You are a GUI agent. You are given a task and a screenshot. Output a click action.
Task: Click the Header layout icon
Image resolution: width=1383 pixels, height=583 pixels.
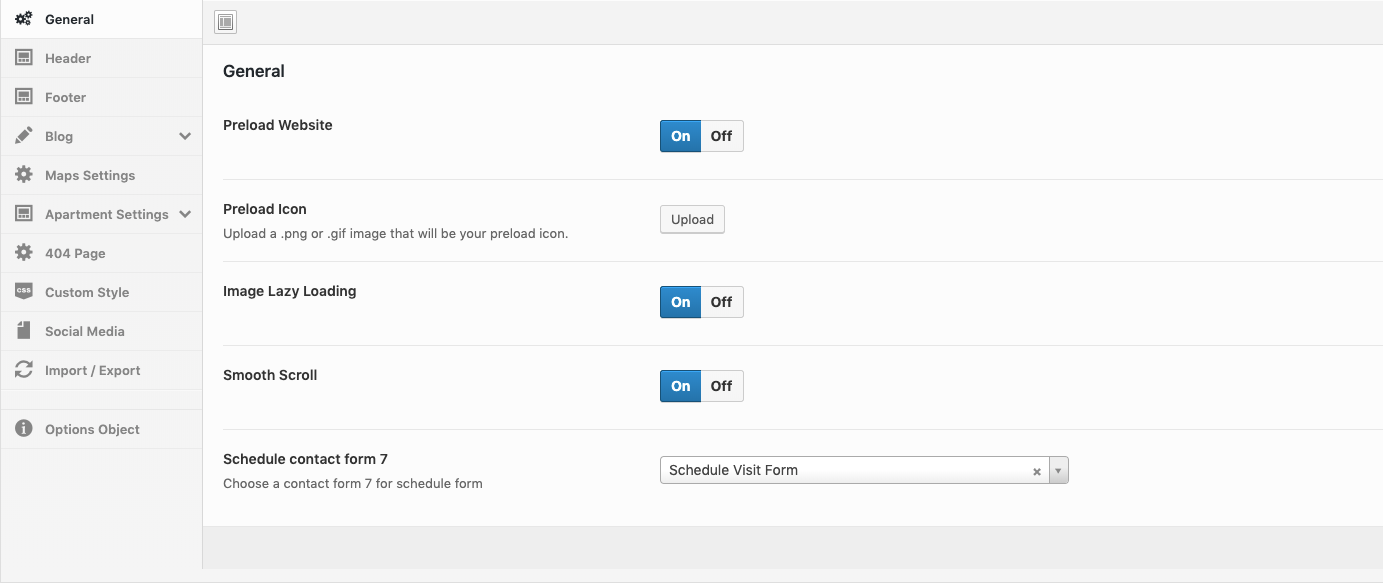pyautogui.click(x=24, y=58)
